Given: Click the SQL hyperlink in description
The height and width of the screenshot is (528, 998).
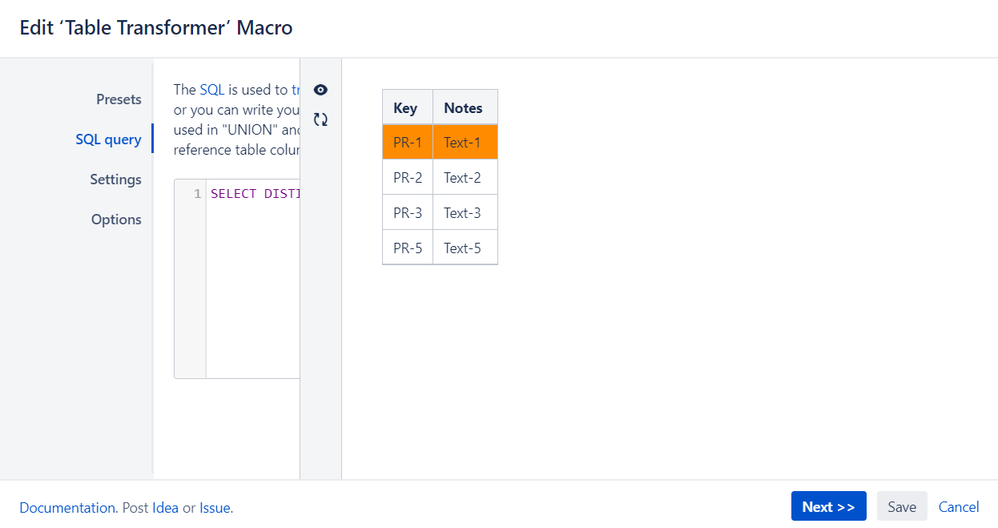Looking at the screenshot, I should (212, 90).
